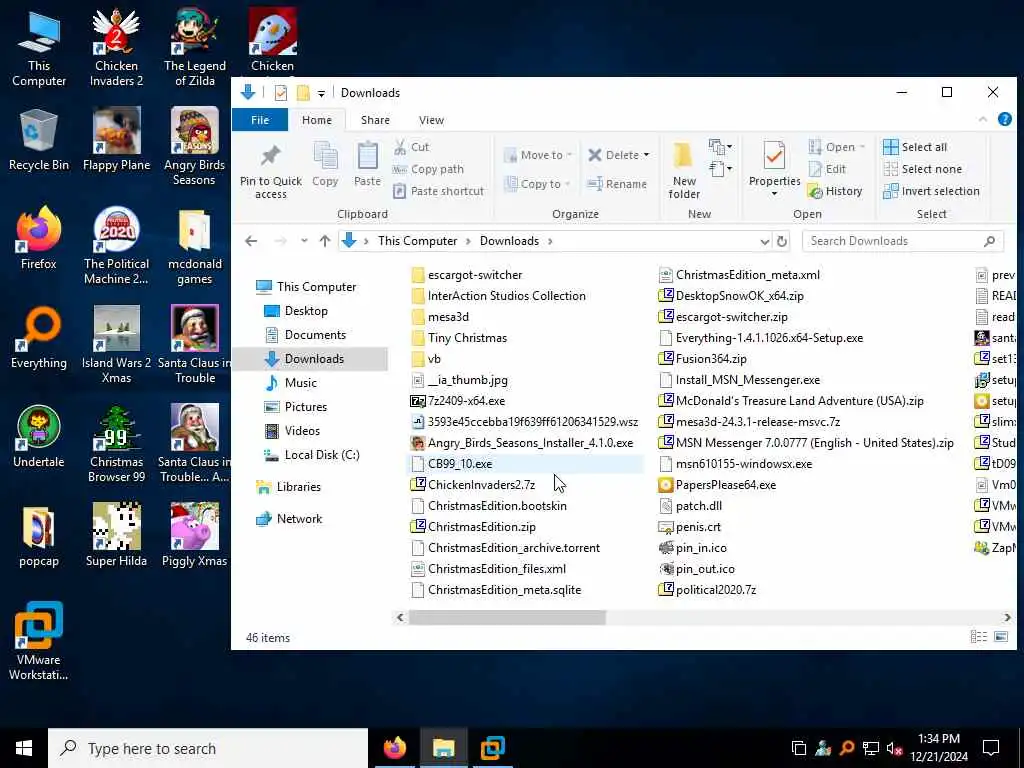Click the Rename ribbon command
Image resolution: width=1024 pixels, height=768 pixels.
tap(617, 184)
